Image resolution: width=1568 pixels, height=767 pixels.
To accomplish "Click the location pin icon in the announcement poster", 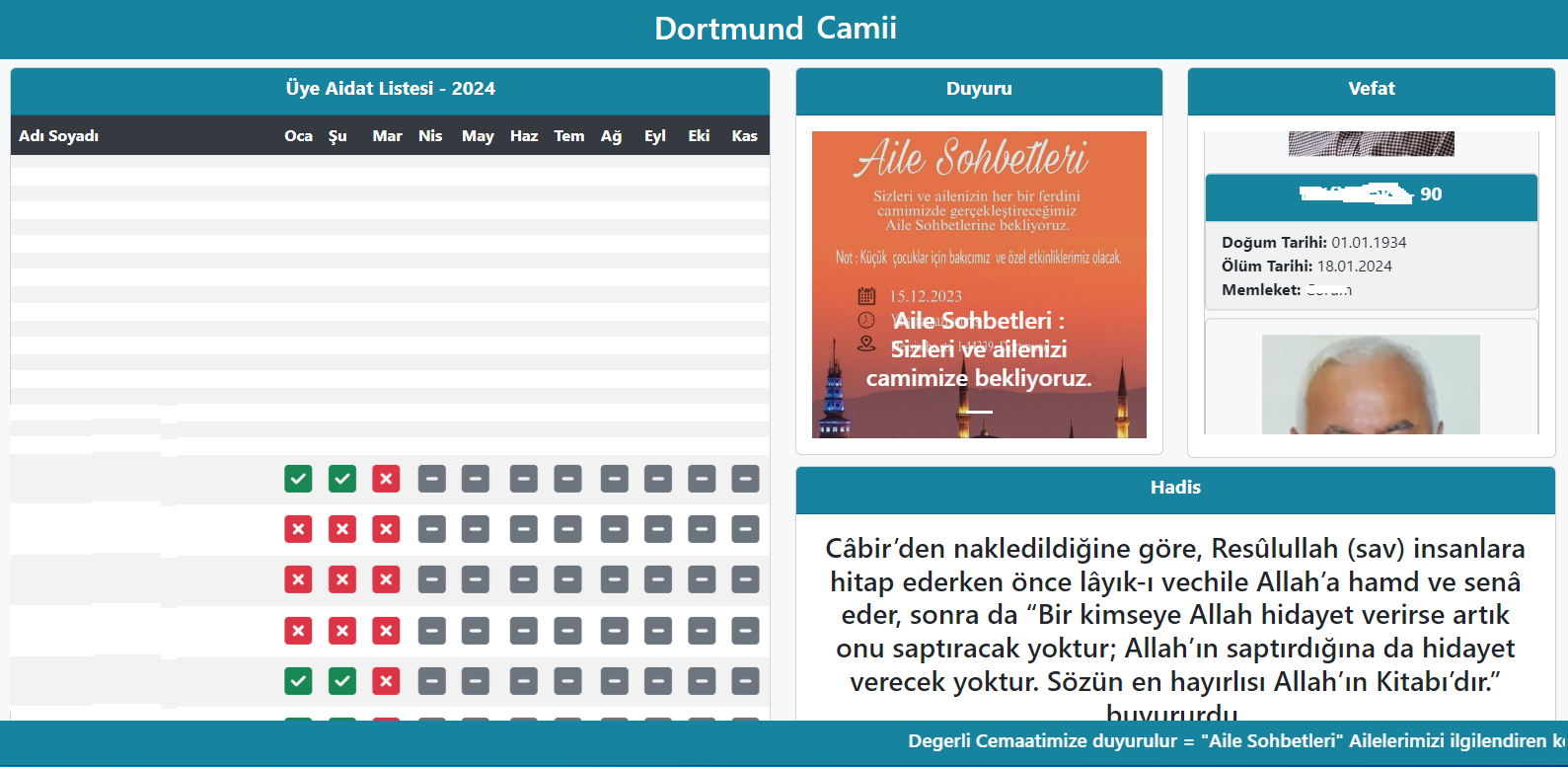I will pyautogui.click(x=866, y=344).
